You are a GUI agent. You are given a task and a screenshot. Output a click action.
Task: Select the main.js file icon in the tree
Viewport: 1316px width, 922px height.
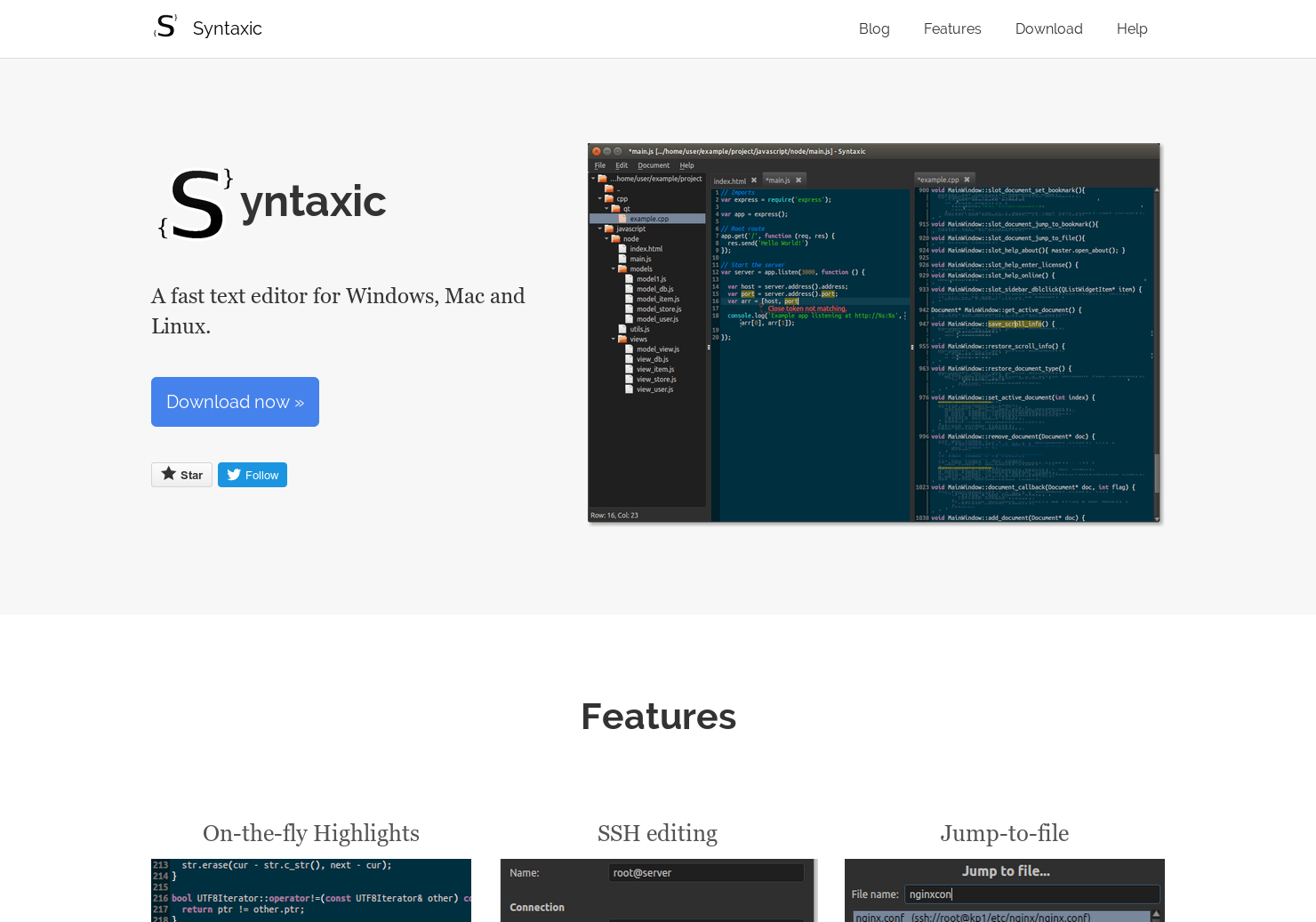(622, 259)
